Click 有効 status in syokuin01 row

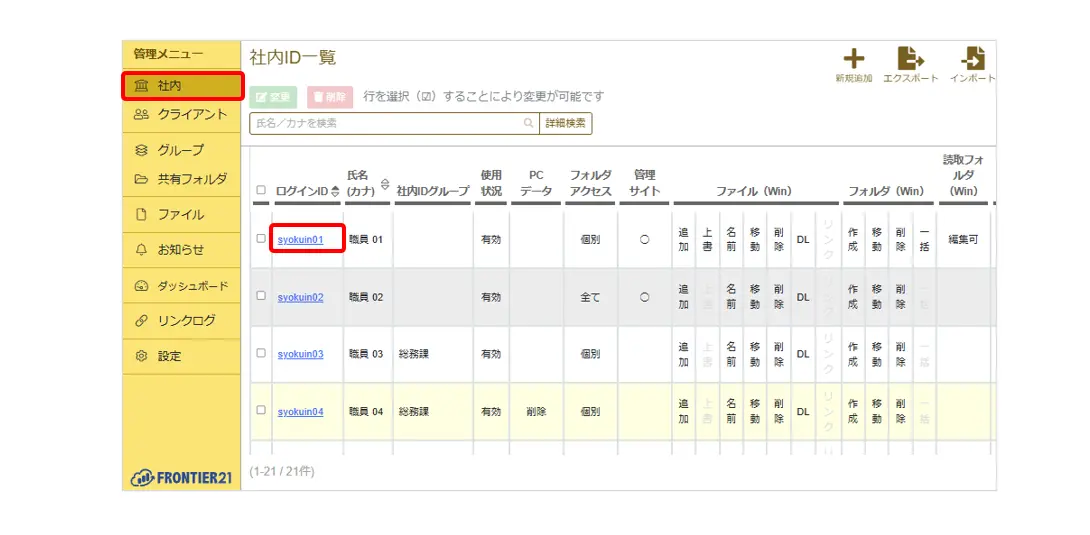[x=491, y=240]
